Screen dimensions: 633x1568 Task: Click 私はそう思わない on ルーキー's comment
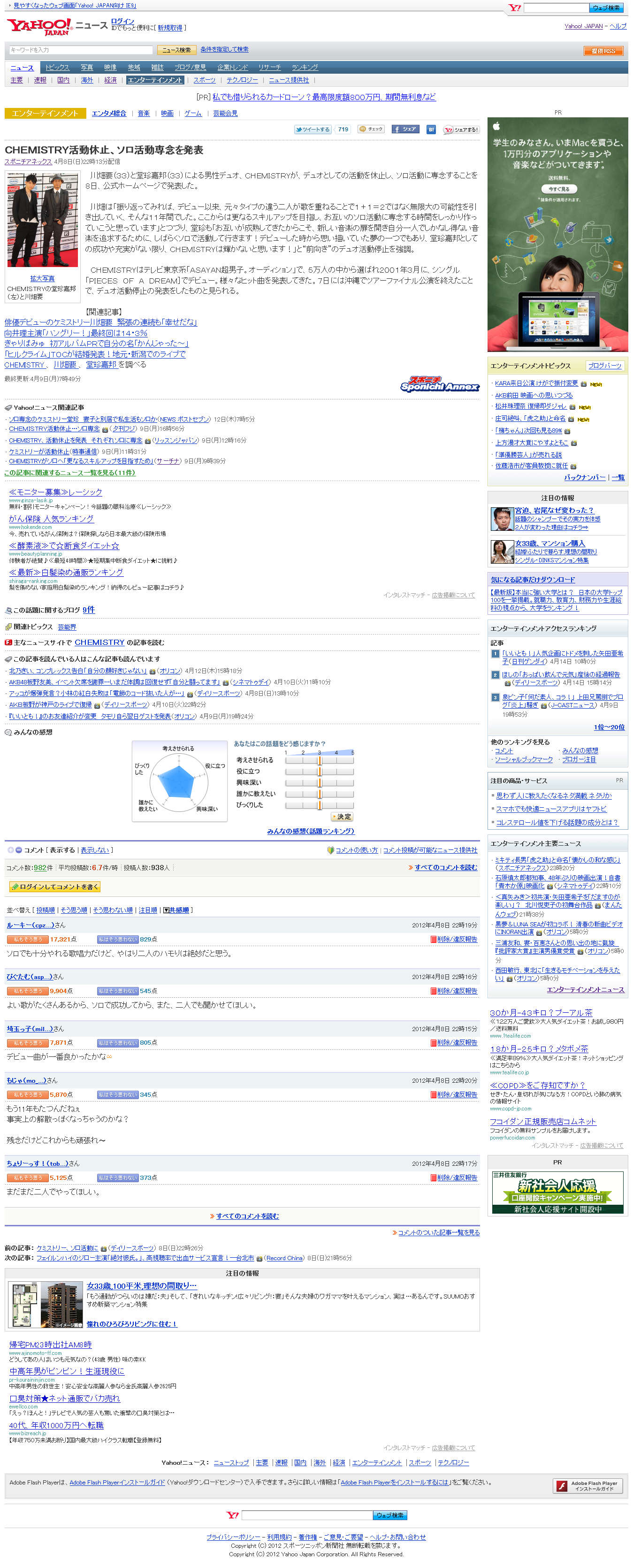pos(118,939)
